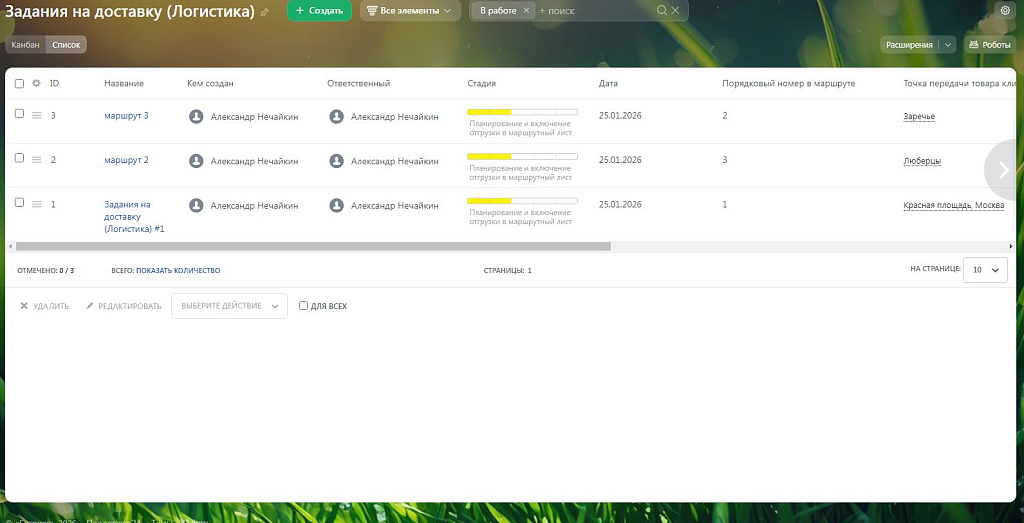The width and height of the screenshot is (1024, 523).
Task: Open row actions menu for маршрут 2
Action: [x=37, y=160]
